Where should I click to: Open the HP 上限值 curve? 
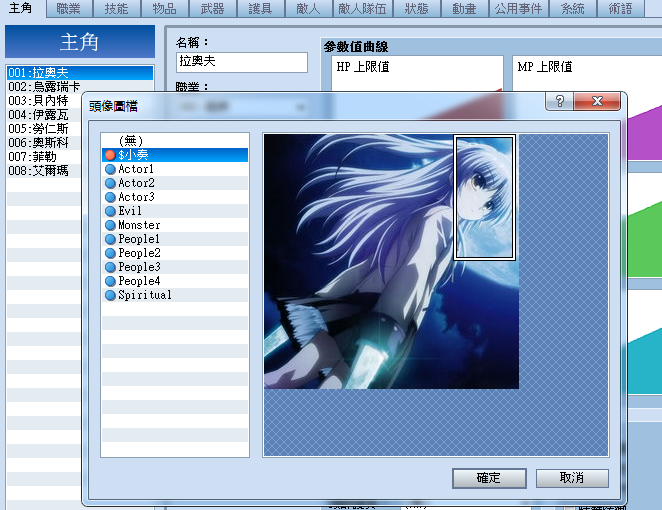click(x=417, y=73)
